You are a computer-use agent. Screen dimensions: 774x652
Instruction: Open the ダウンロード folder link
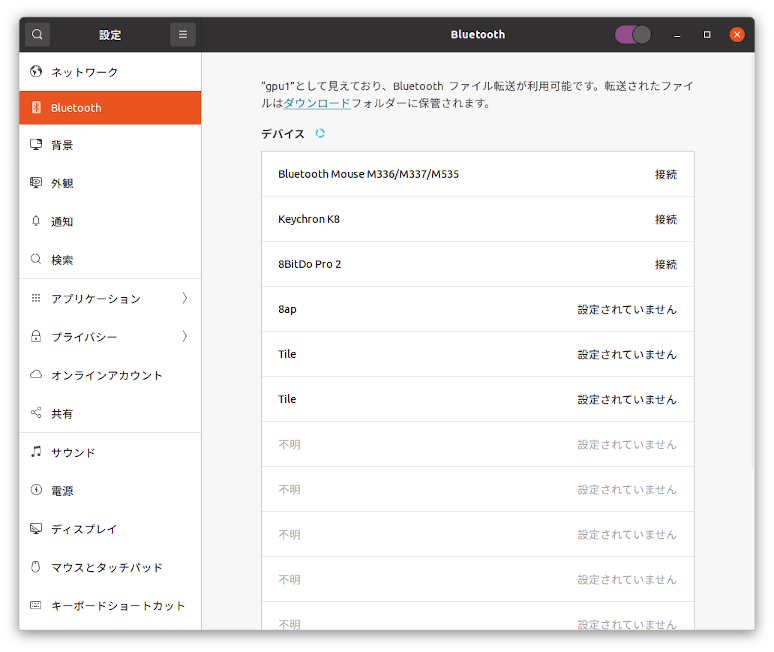[x=317, y=103]
